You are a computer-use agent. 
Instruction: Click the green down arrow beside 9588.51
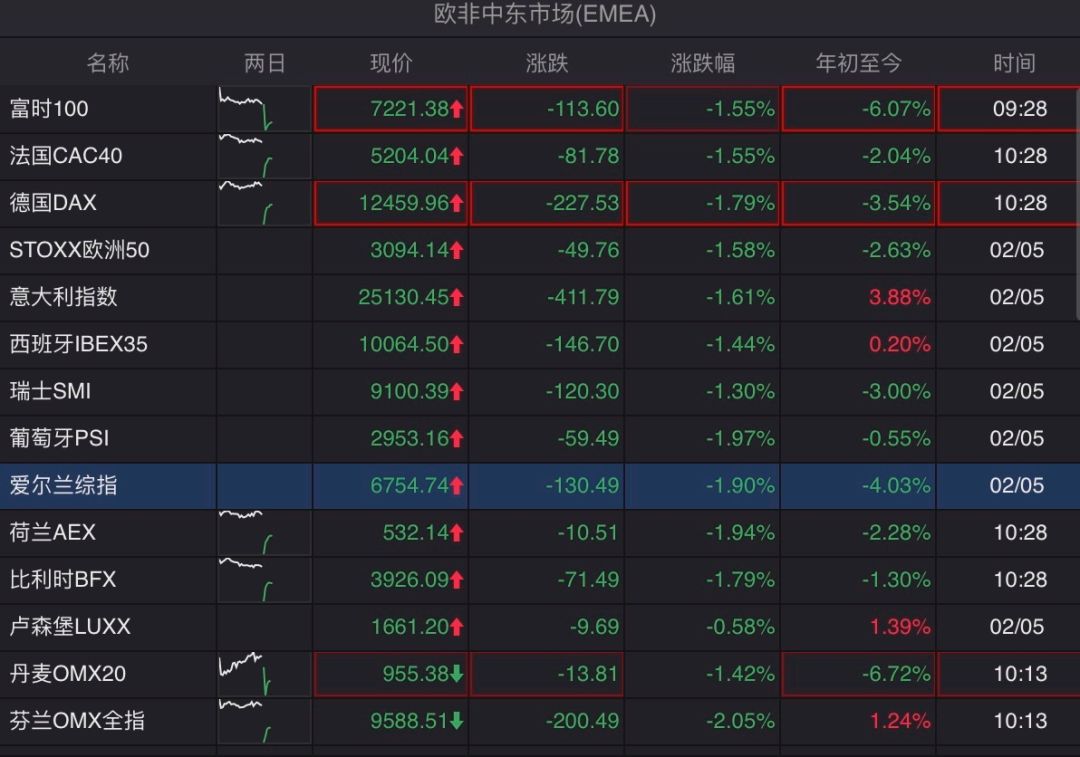pyautogui.click(x=457, y=721)
